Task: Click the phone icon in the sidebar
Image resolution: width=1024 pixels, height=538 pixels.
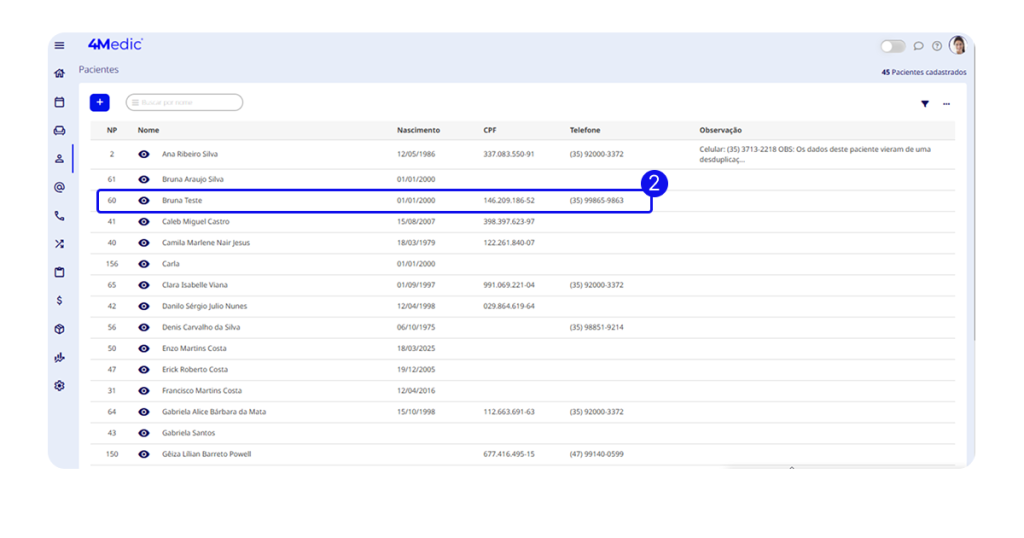Action: [x=59, y=215]
